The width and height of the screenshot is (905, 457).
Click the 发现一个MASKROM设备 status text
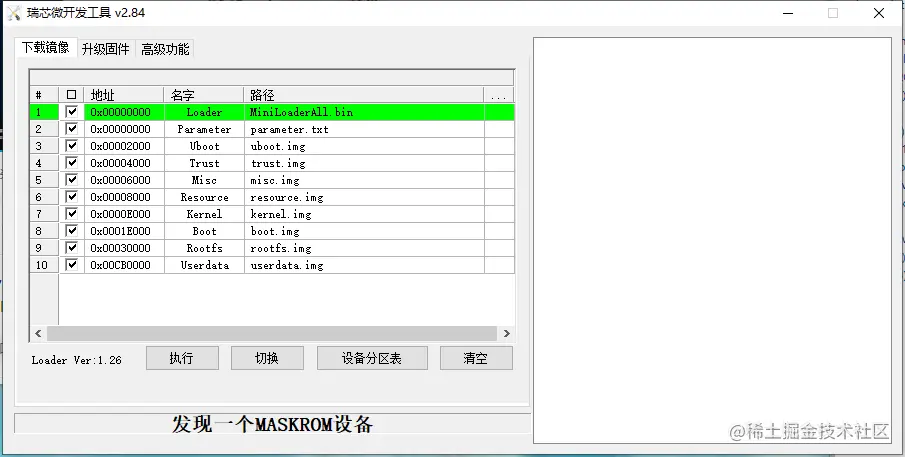(272, 424)
